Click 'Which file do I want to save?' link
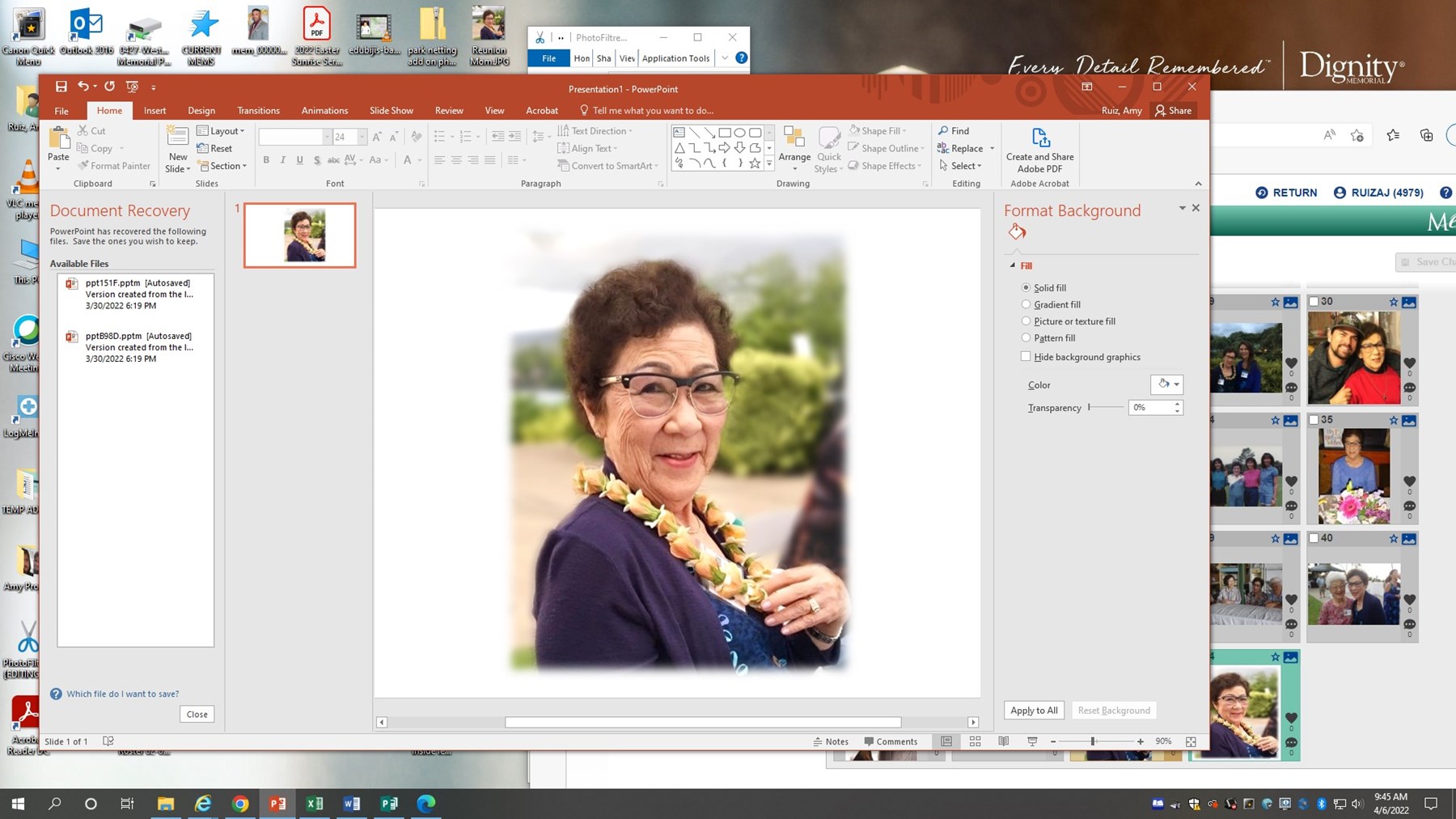Image resolution: width=1456 pixels, height=819 pixels. coord(122,694)
